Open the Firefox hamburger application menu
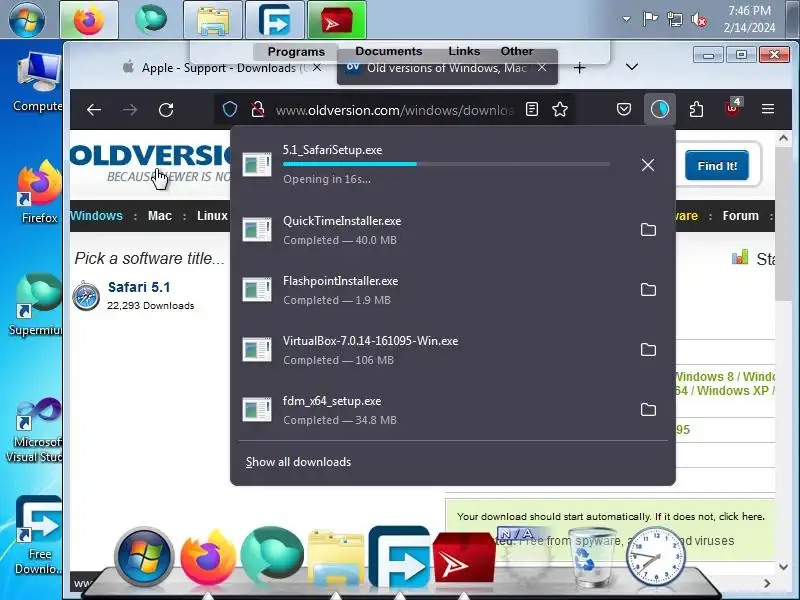The height and width of the screenshot is (600, 800). tap(768, 109)
